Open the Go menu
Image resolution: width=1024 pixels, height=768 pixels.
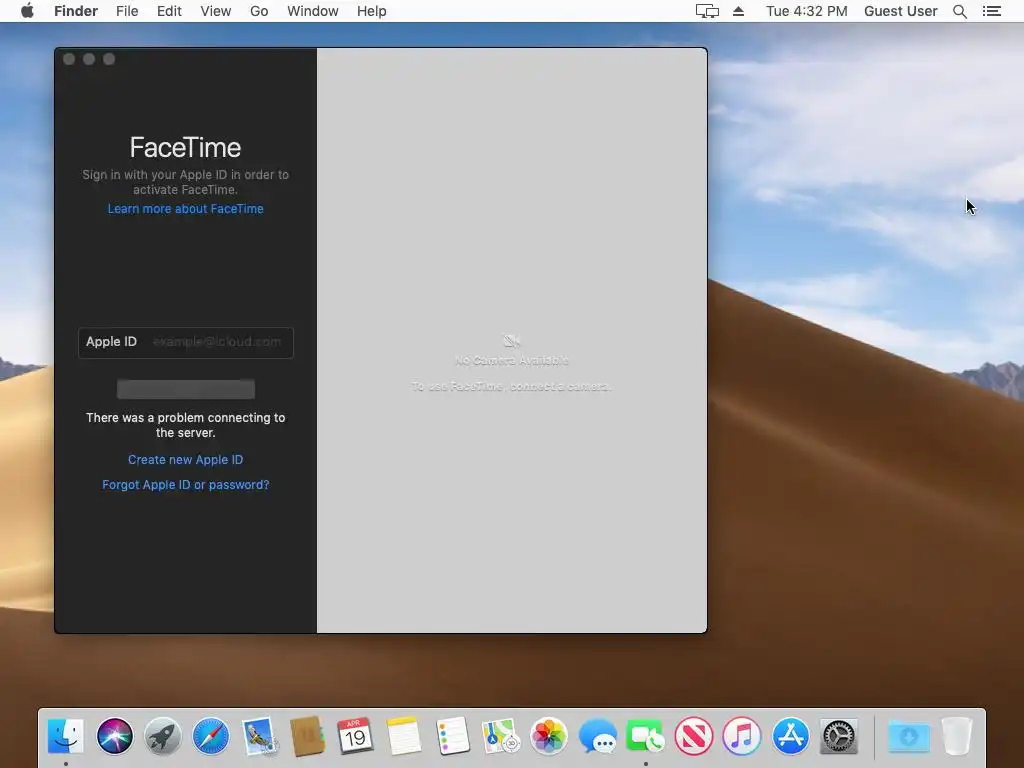pos(259,11)
